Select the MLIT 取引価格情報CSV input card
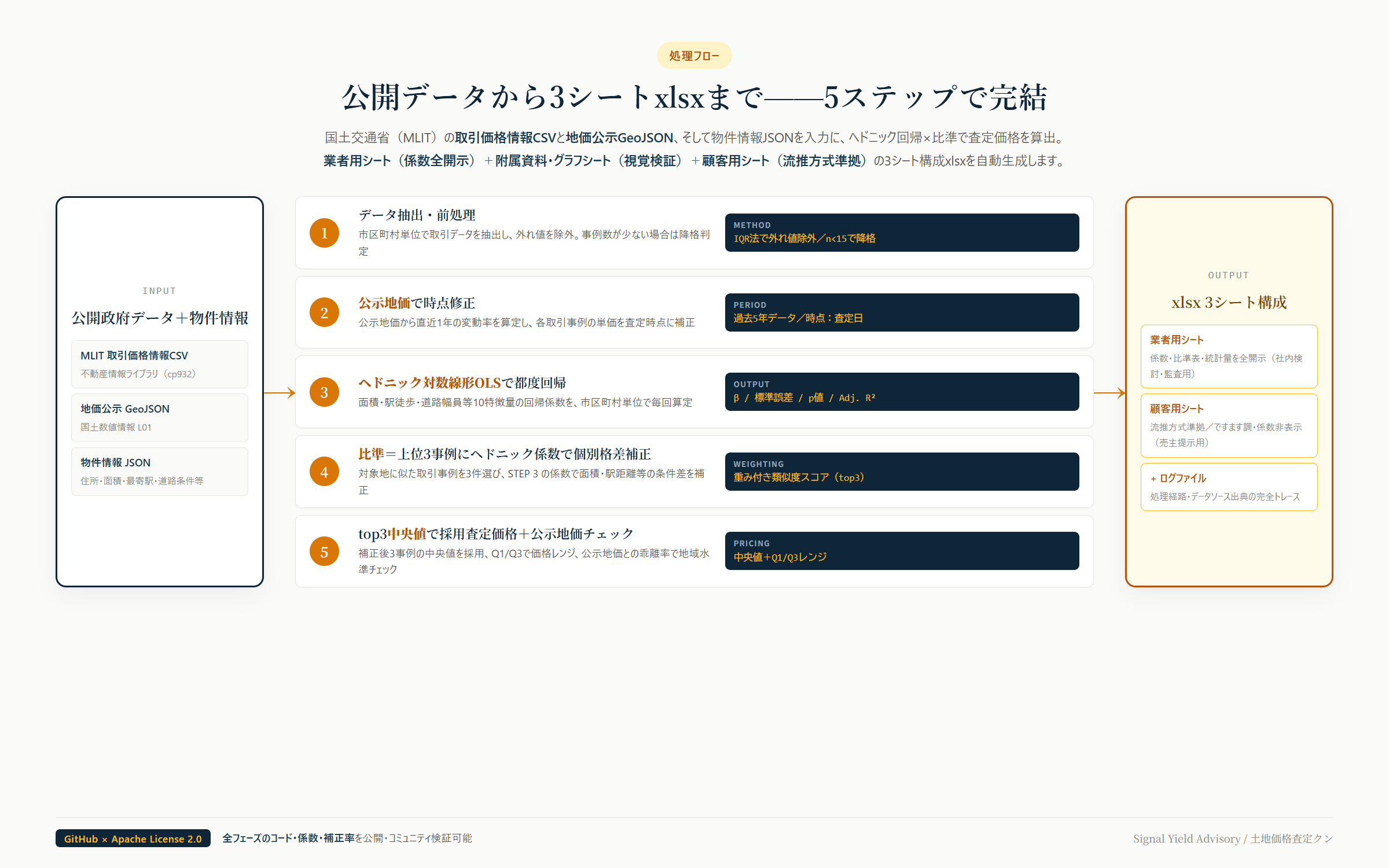 click(x=160, y=364)
